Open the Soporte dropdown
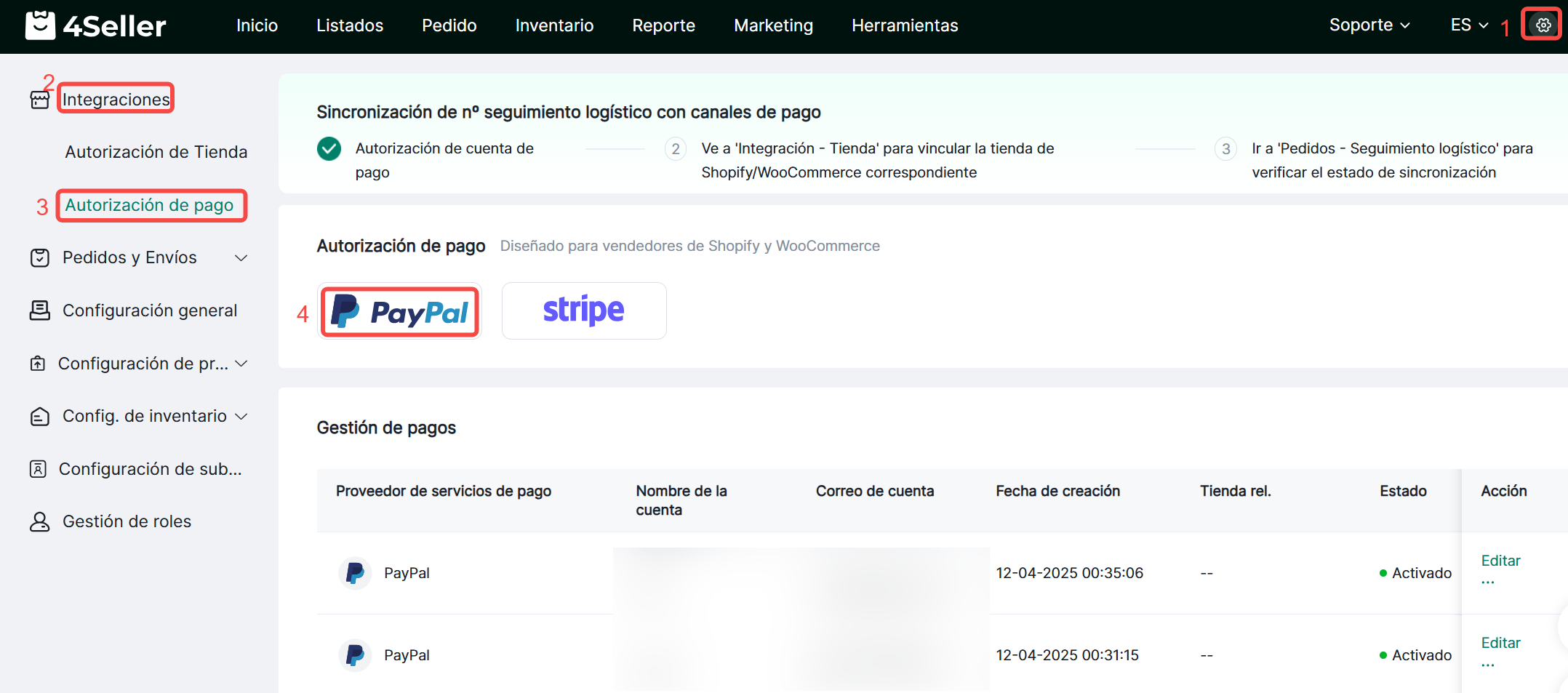The width and height of the screenshot is (1568, 693). 1369,25
